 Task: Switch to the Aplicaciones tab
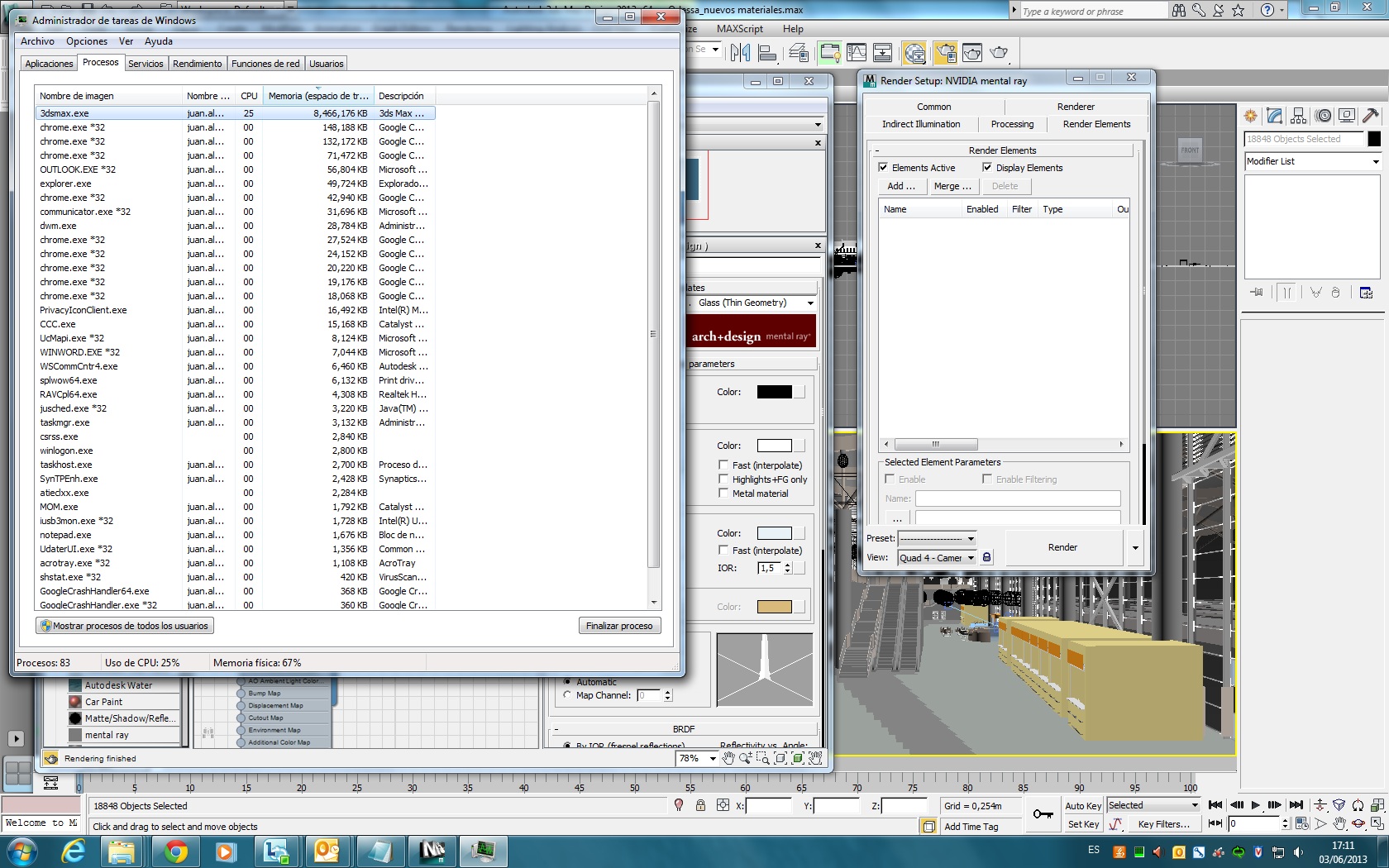click(49, 64)
